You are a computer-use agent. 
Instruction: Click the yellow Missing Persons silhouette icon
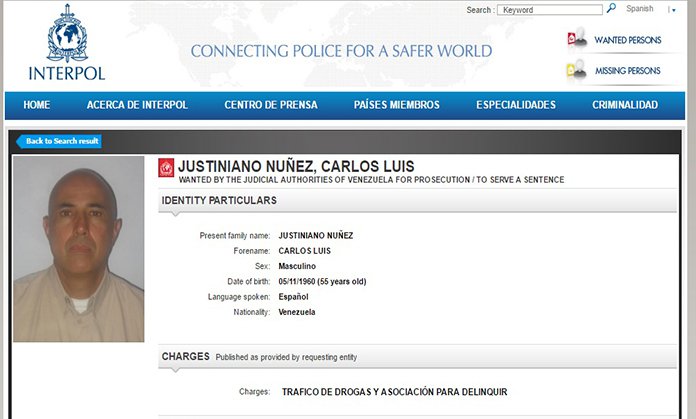pos(577,70)
